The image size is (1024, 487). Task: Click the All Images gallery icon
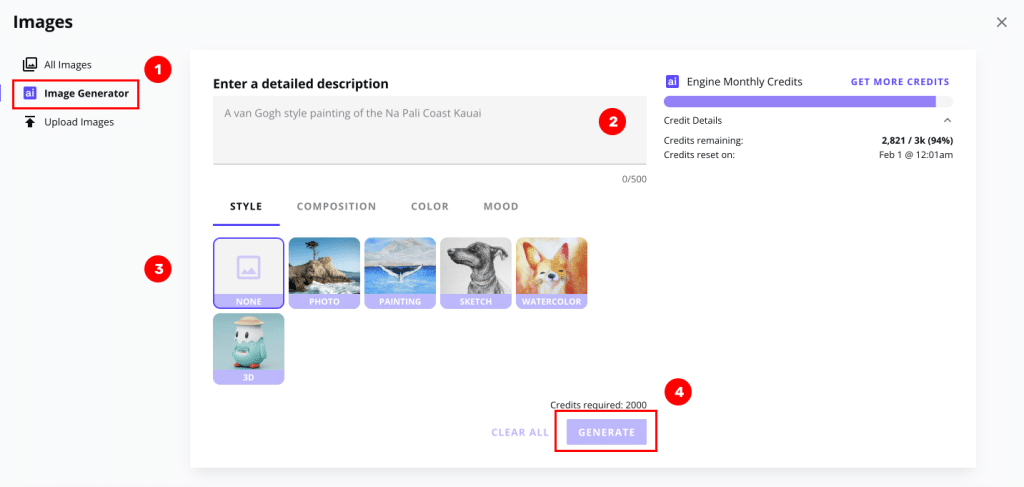point(29,65)
